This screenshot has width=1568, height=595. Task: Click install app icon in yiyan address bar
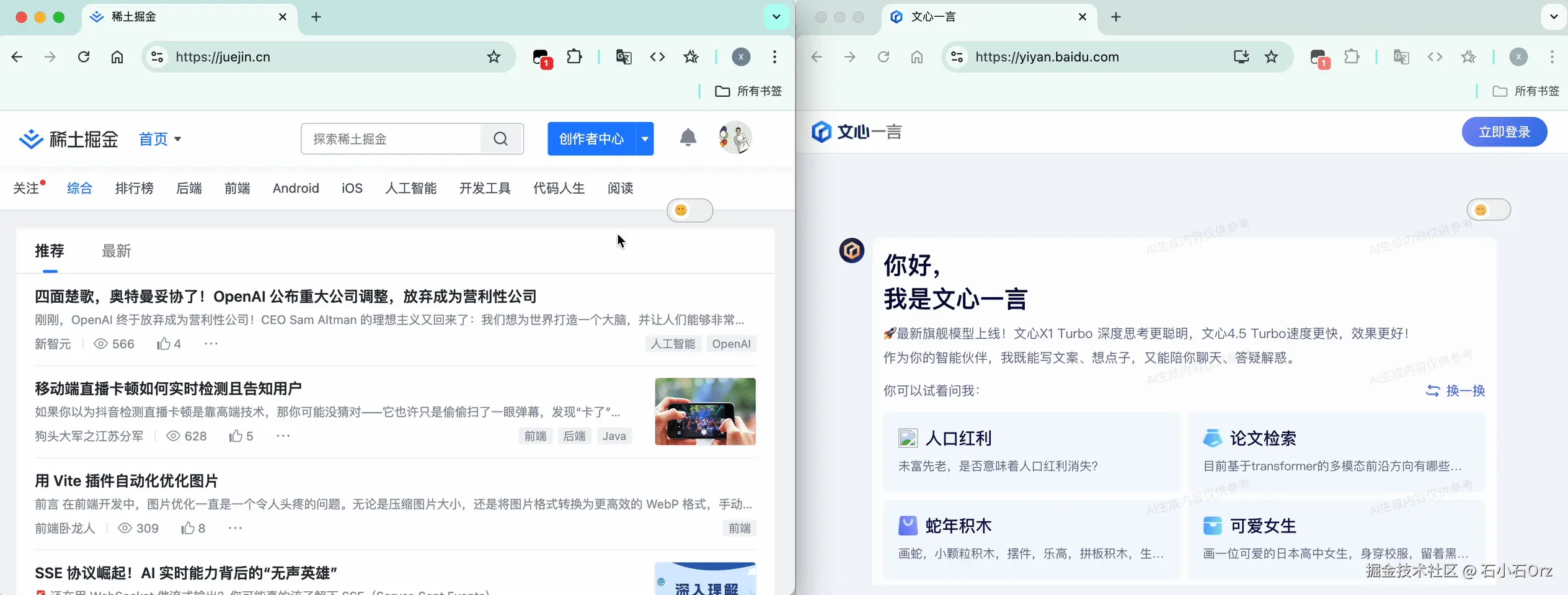[x=1241, y=57]
